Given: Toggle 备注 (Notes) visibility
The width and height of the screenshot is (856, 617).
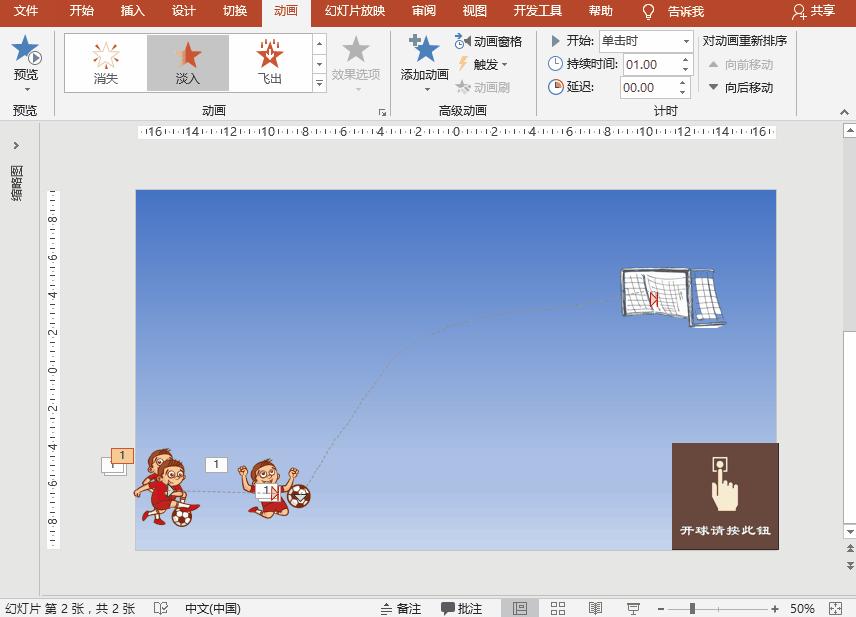Looking at the screenshot, I should coord(400,607).
